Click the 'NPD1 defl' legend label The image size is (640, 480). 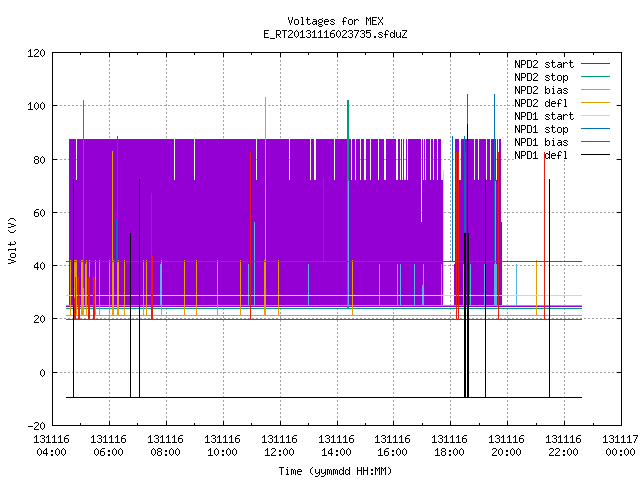pos(541,155)
